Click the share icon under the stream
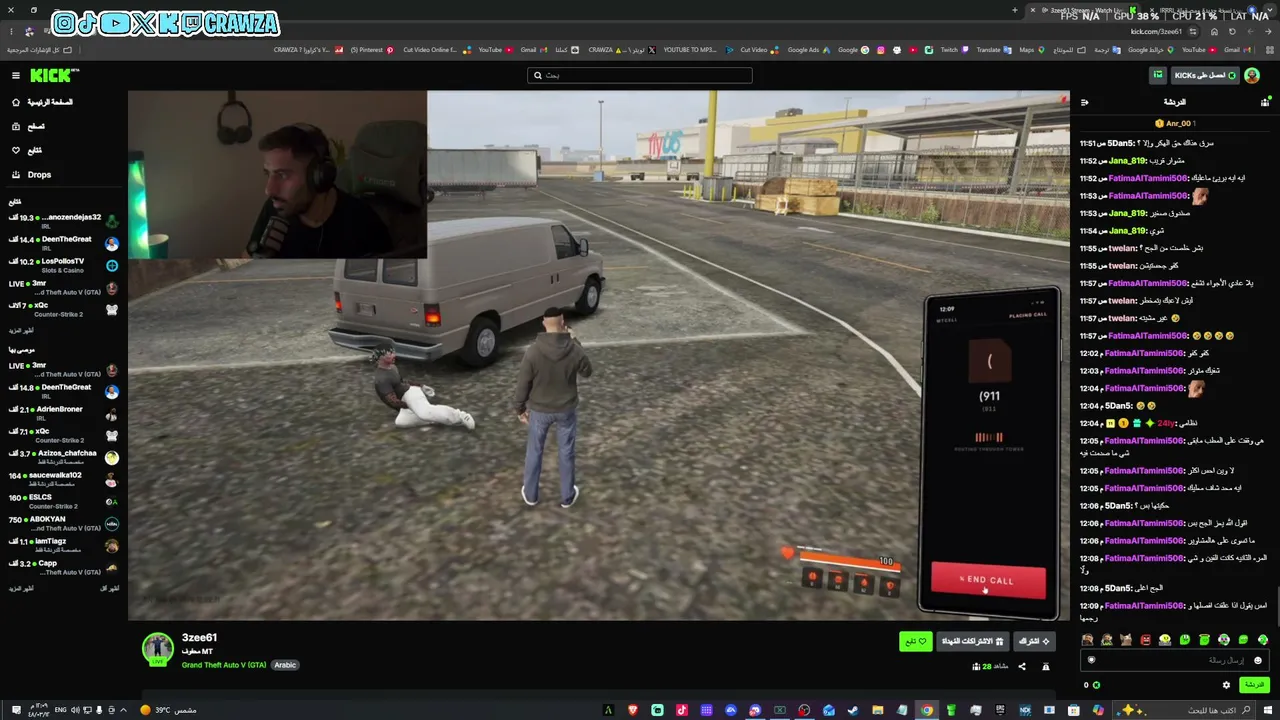The height and width of the screenshot is (720, 1280). (x=1022, y=667)
